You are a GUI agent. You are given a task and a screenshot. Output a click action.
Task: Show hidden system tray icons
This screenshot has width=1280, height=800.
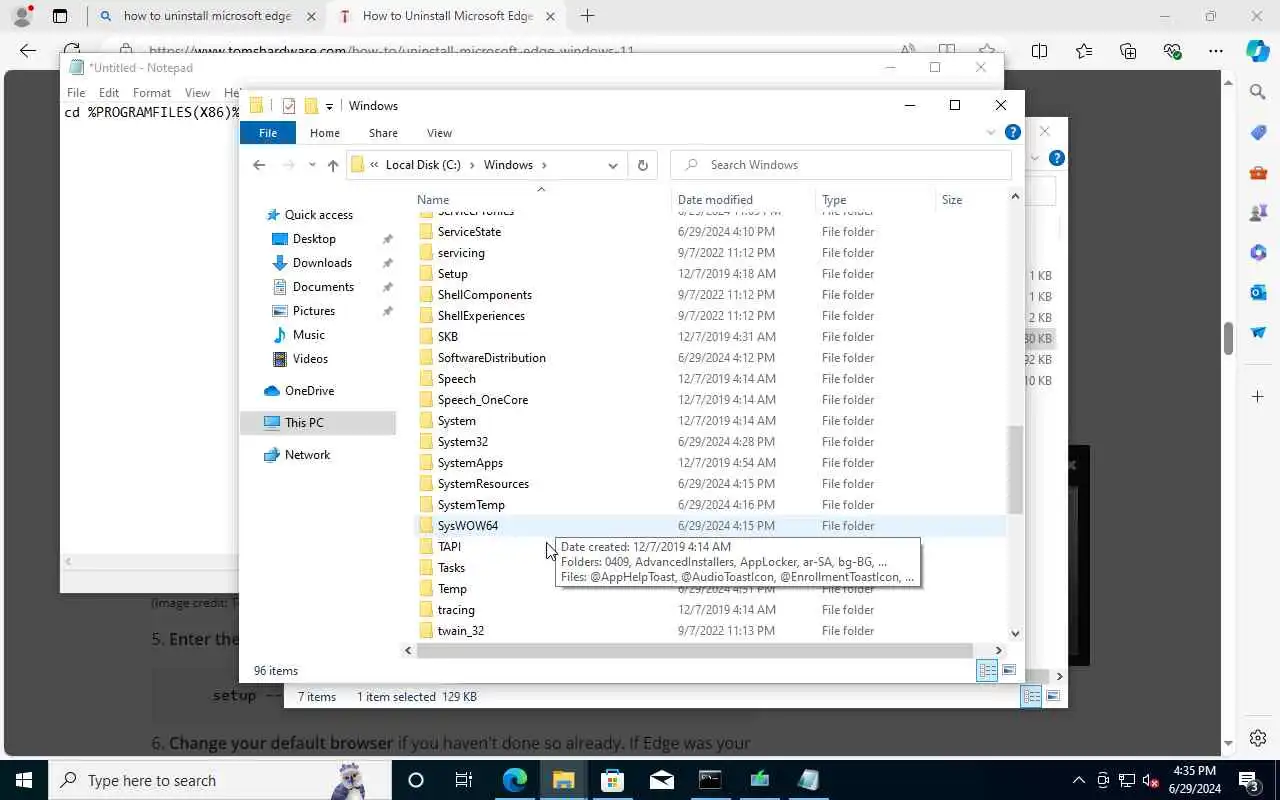tap(1078, 780)
